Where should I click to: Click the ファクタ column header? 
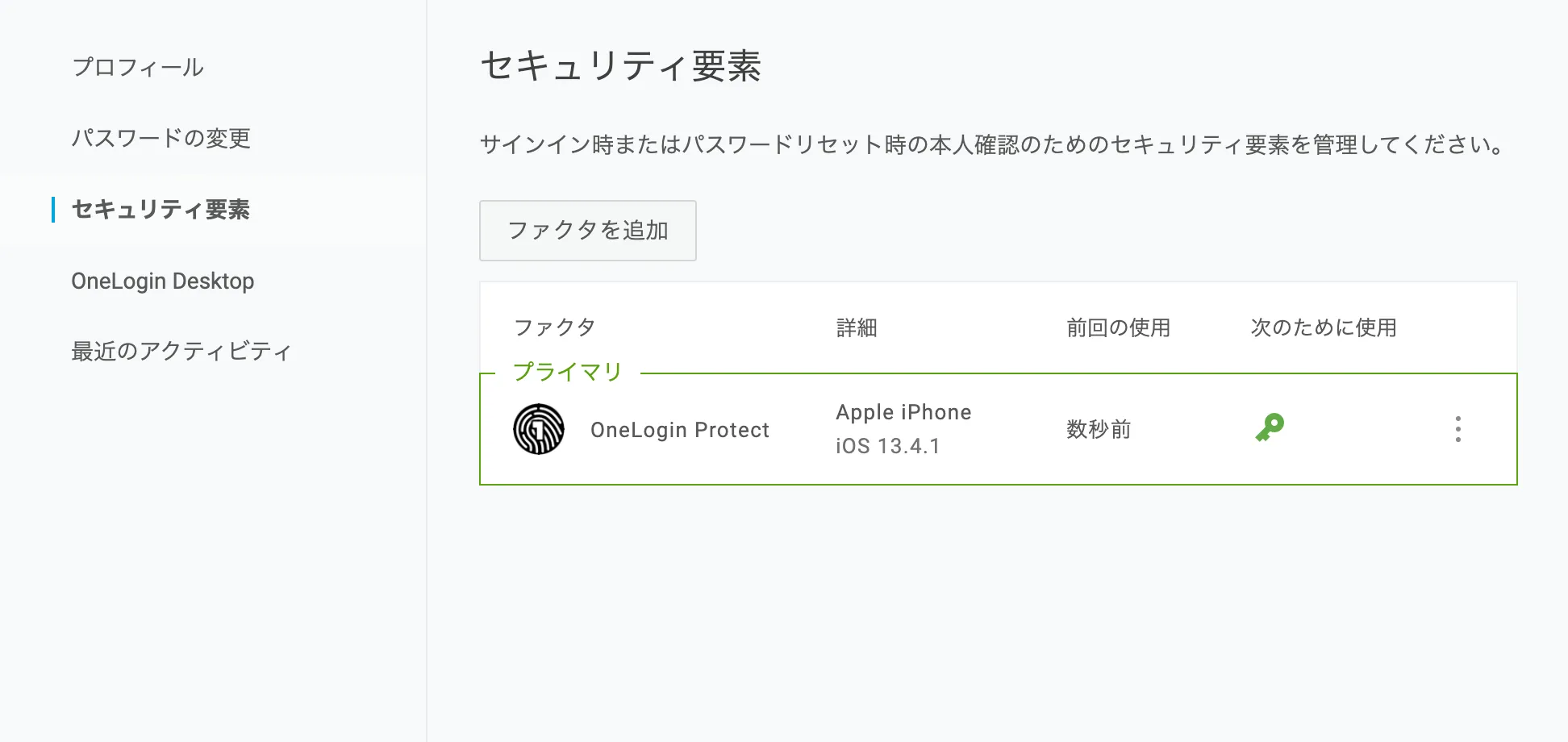pos(554,327)
